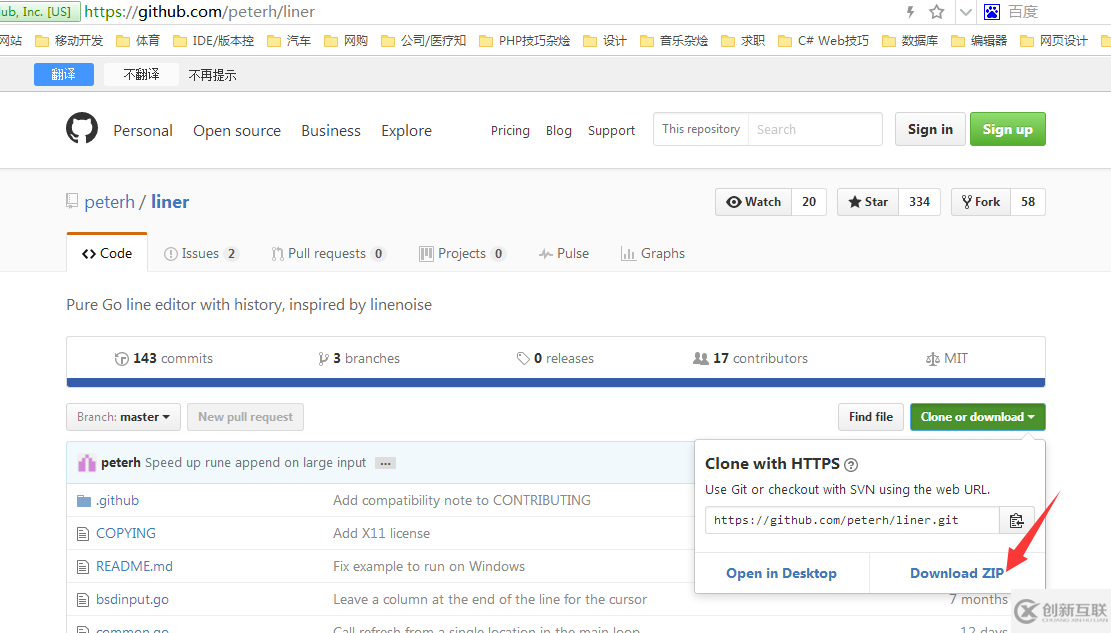This screenshot has width=1111, height=633.
Task: Click the 不翻译 button in translation bar
Action: [141, 74]
